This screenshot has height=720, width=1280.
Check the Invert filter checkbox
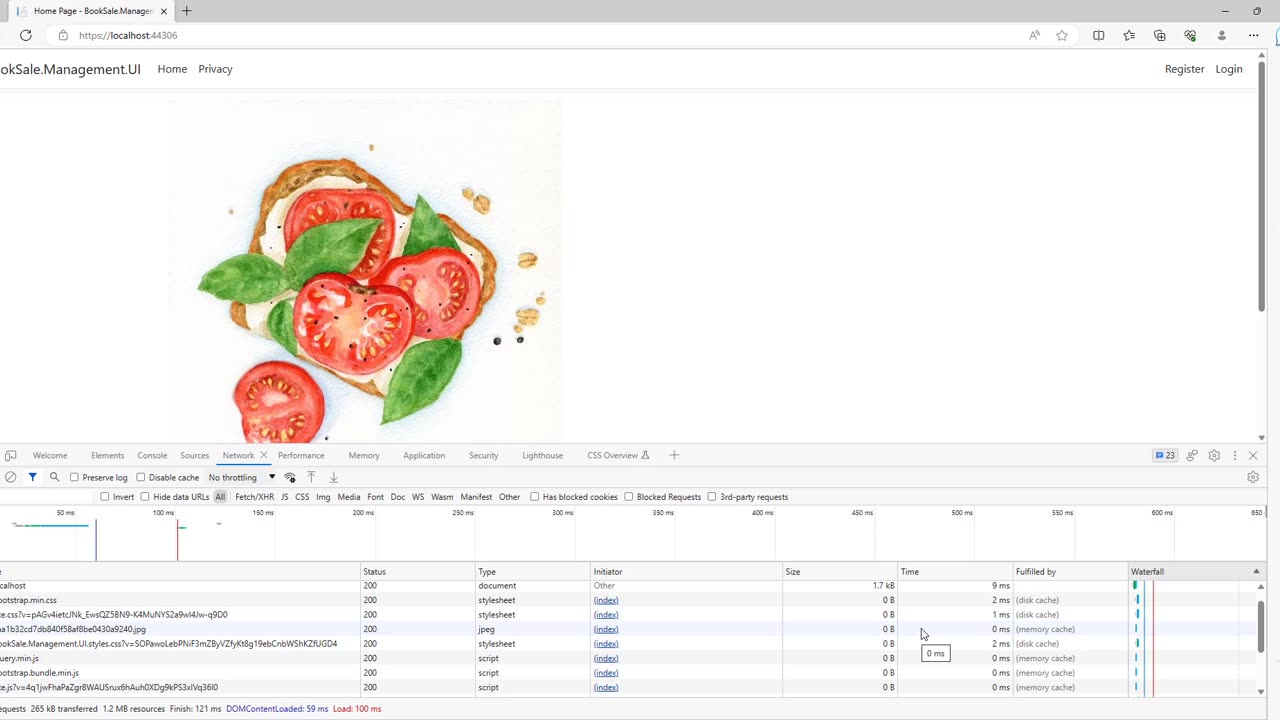click(105, 496)
